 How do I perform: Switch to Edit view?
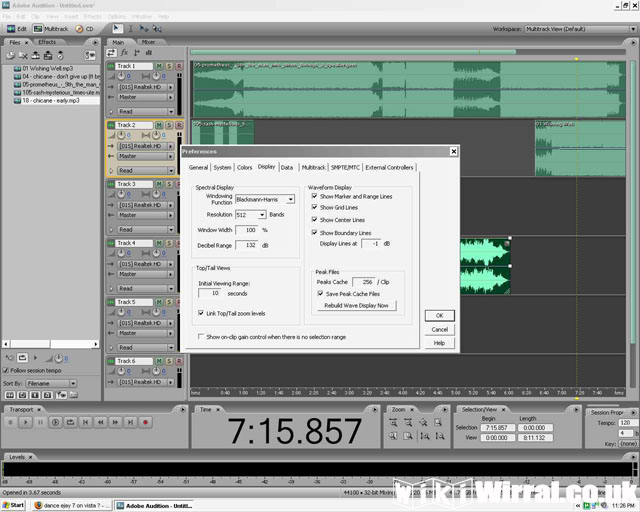click(x=17, y=29)
